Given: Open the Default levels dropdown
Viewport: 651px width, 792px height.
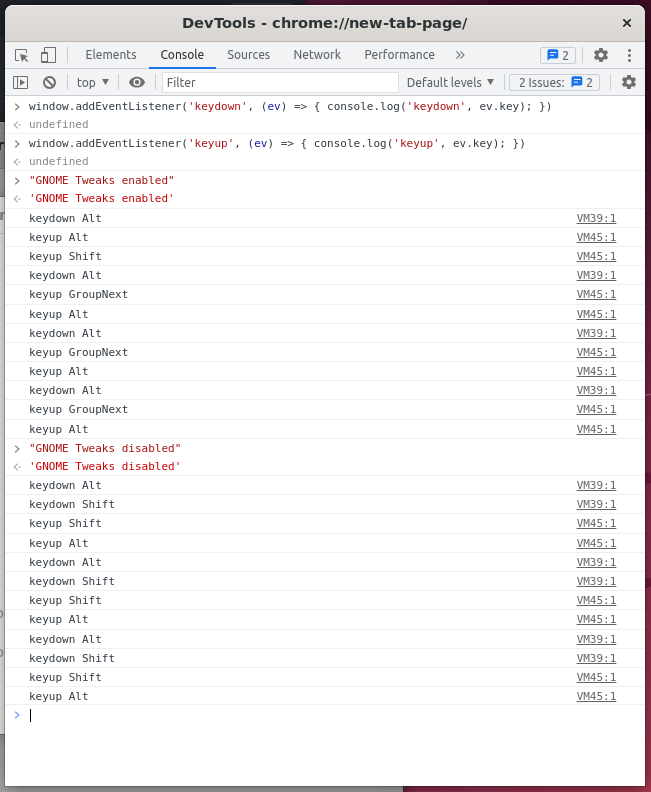Looking at the screenshot, I should coord(450,82).
